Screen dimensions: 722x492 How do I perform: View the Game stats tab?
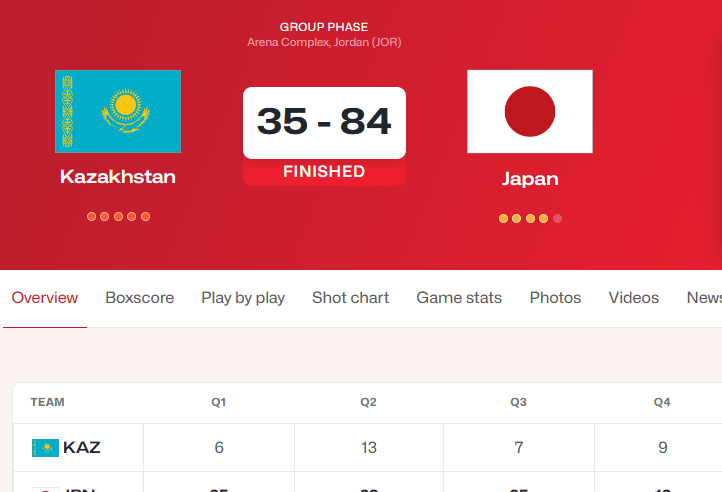tap(459, 298)
